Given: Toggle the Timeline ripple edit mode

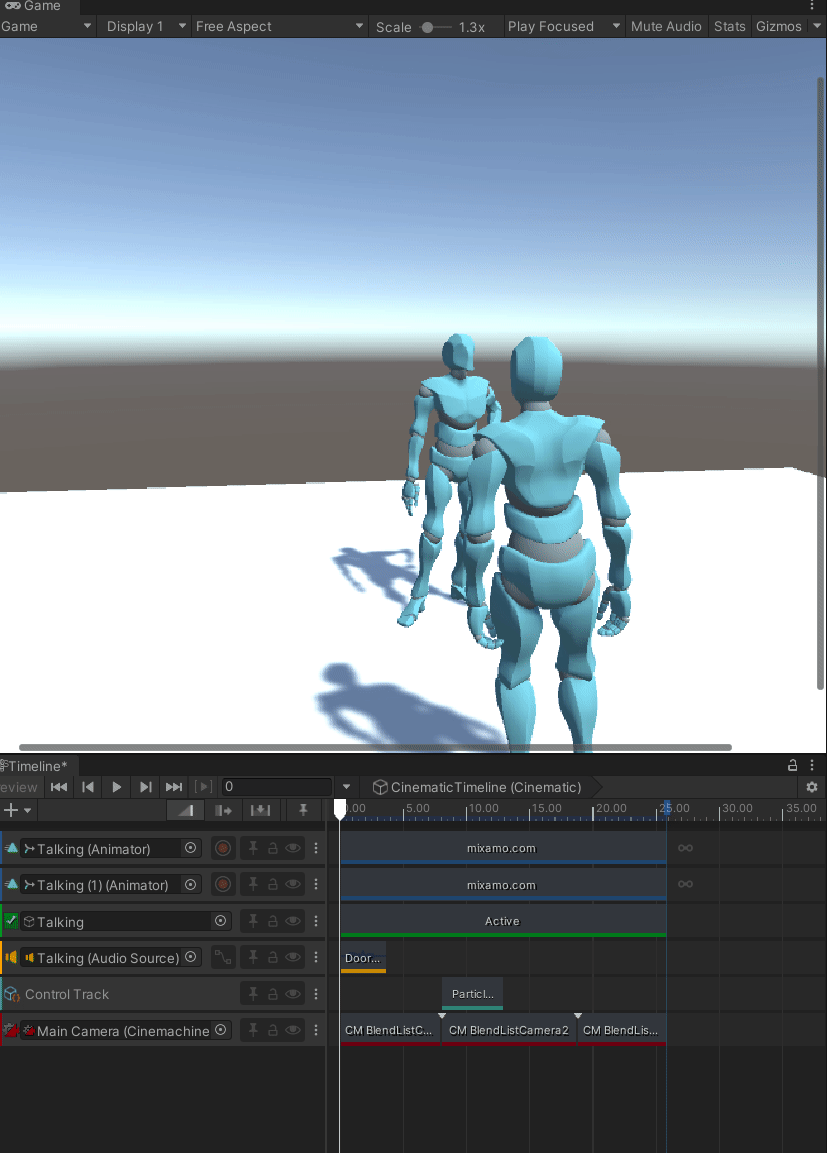Looking at the screenshot, I should (223, 810).
